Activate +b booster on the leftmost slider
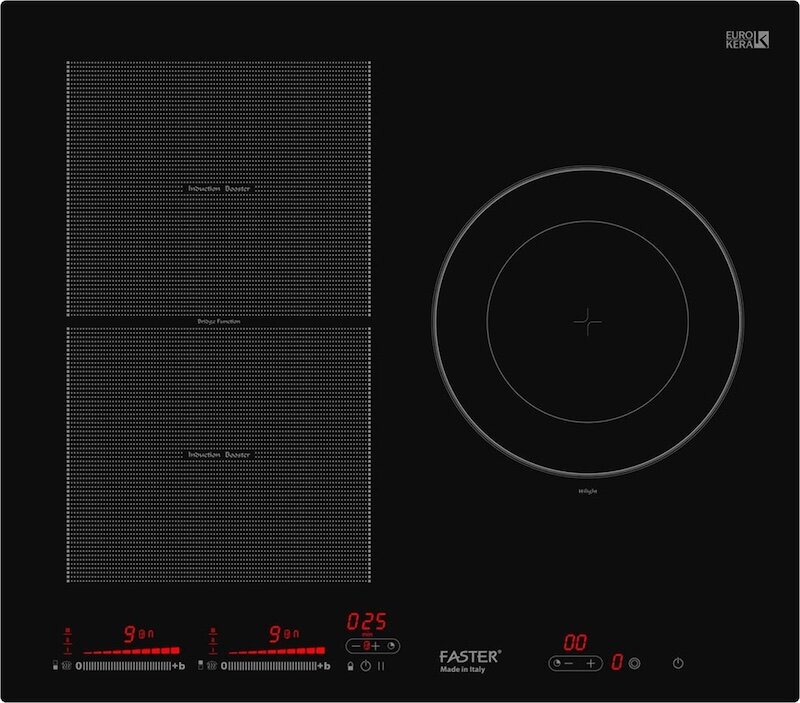The height and width of the screenshot is (703, 800). pos(179,665)
